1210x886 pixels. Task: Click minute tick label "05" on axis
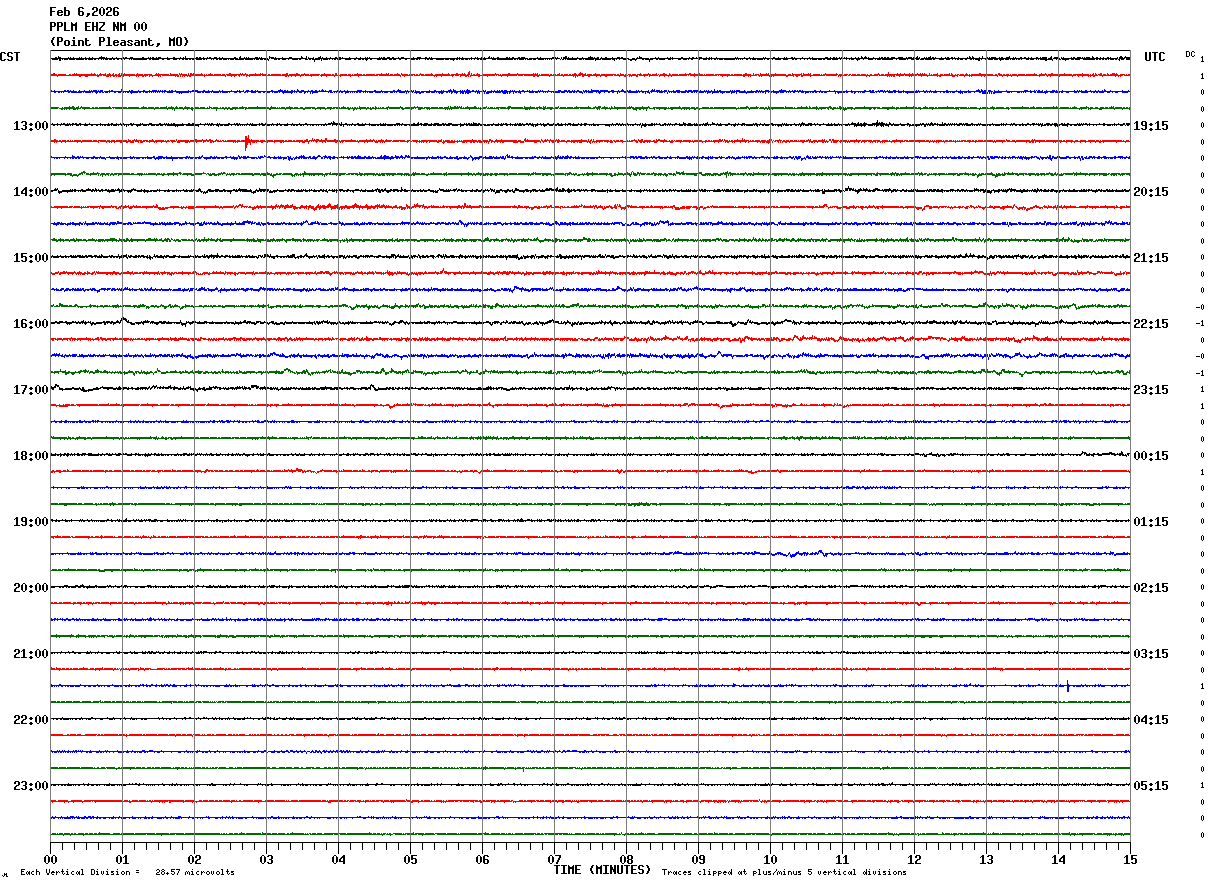pos(410,859)
